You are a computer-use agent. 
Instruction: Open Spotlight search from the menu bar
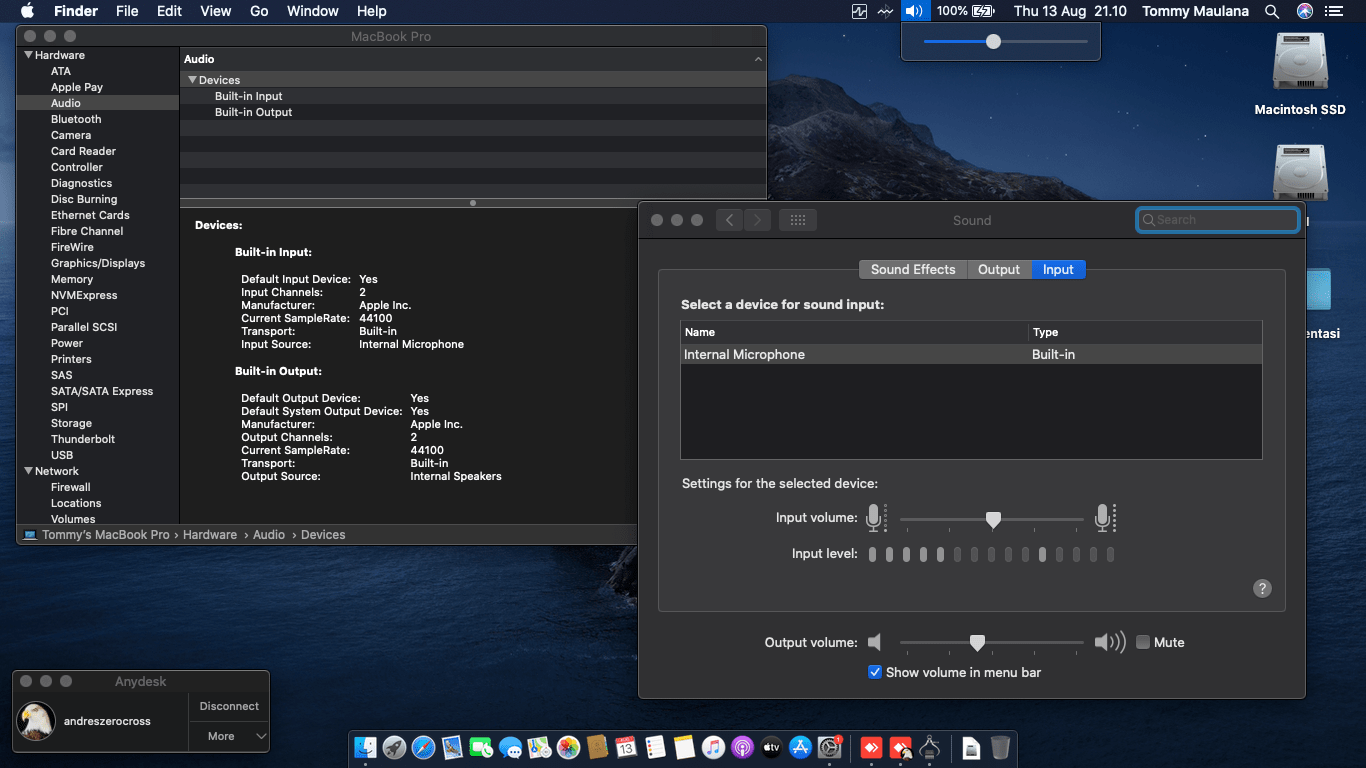1272,11
